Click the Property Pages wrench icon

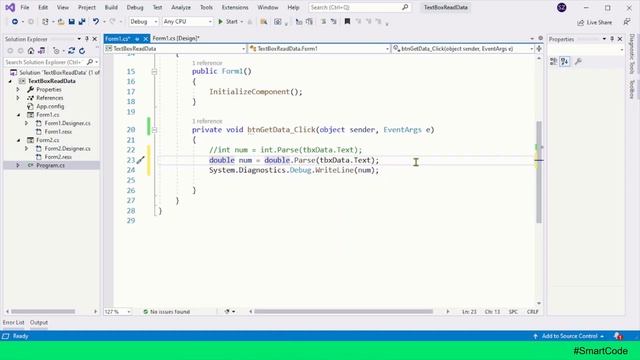578,62
